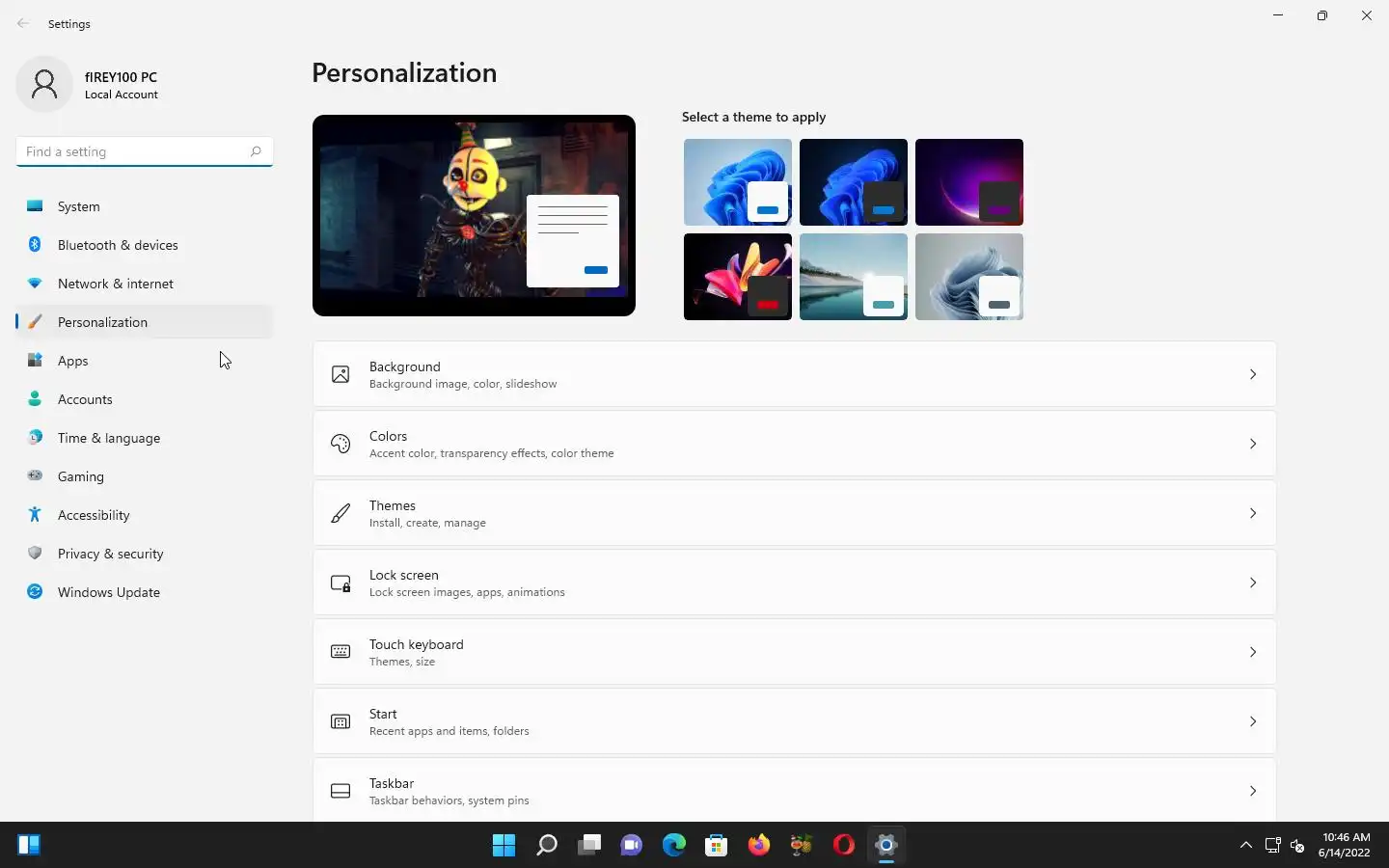Expand the Touch keyboard row chevron
This screenshot has height=868, width=1389.
(x=1253, y=652)
